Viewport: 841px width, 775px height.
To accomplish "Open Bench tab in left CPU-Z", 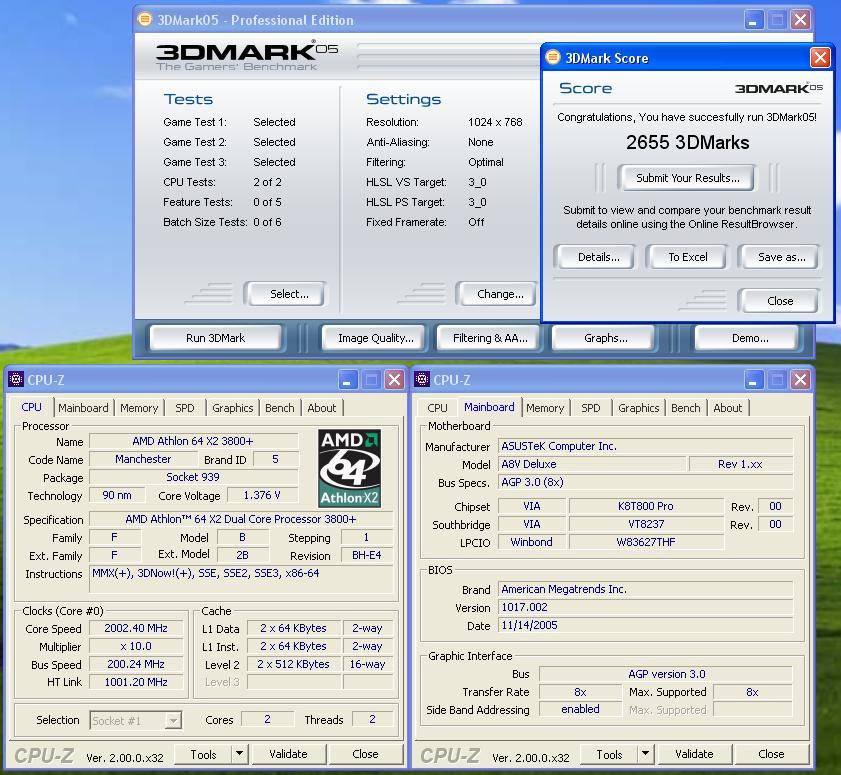I will tap(279, 408).
